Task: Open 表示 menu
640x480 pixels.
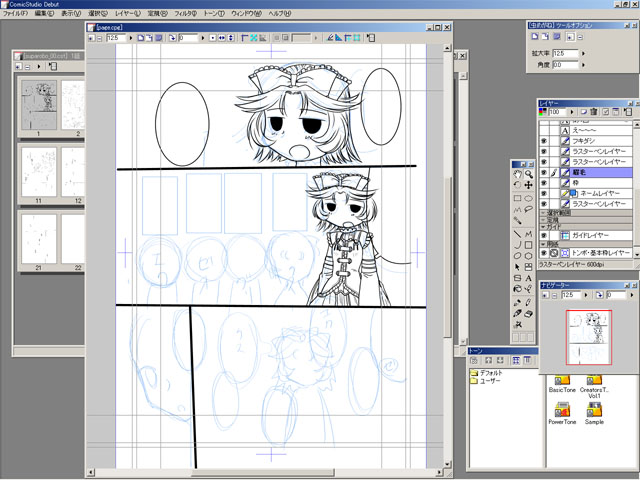Action: point(71,13)
